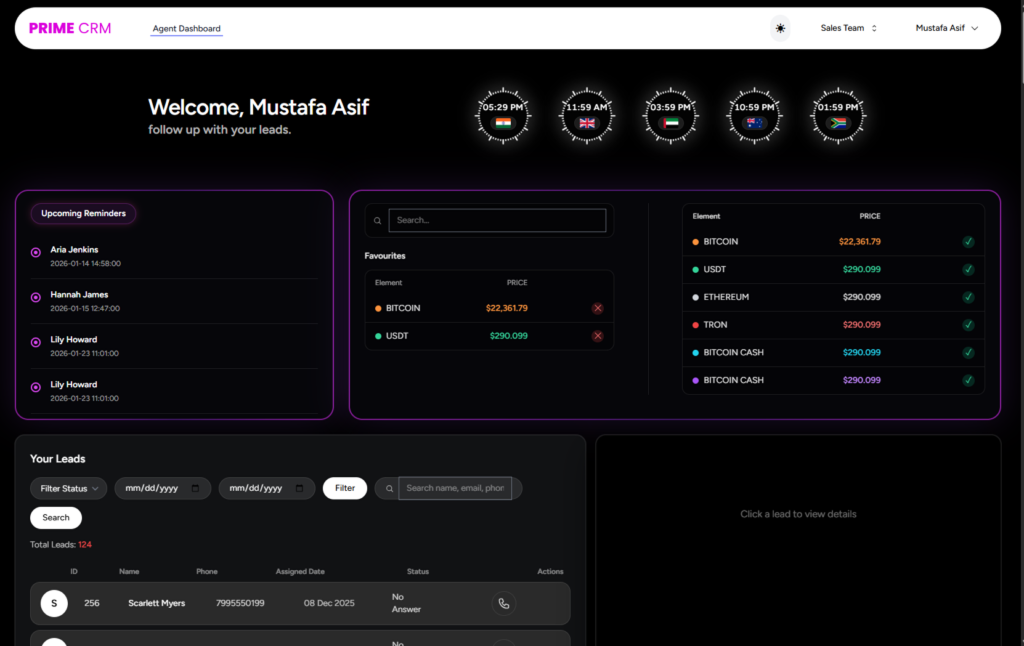This screenshot has width=1024, height=646.
Task: Click the Scarlett Myers avatar circle
Action: (54, 603)
